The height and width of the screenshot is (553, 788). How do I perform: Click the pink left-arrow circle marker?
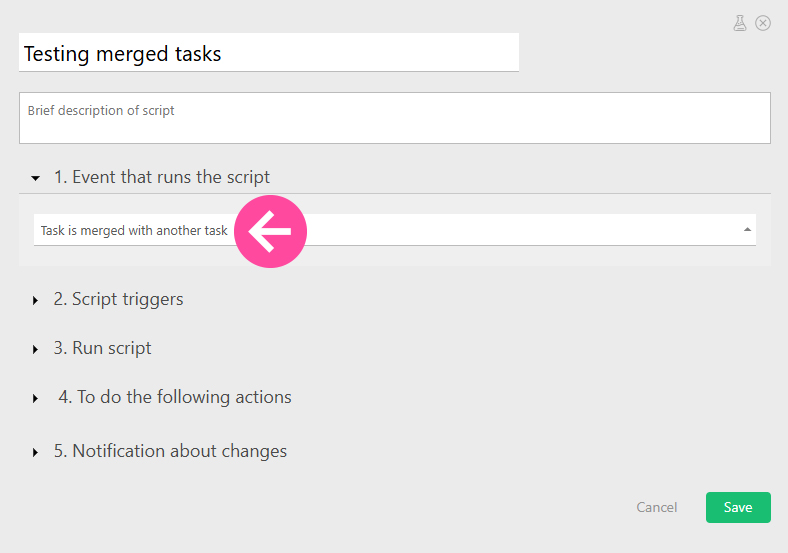click(270, 232)
